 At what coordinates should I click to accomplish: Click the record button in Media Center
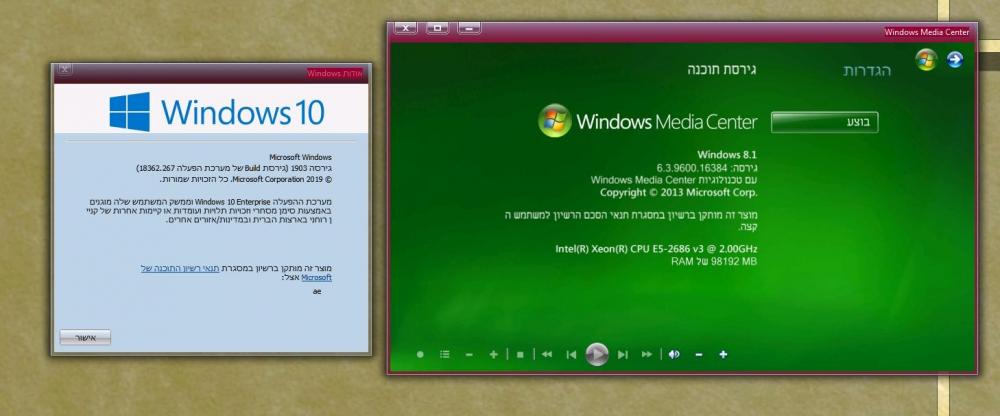click(420, 355)
